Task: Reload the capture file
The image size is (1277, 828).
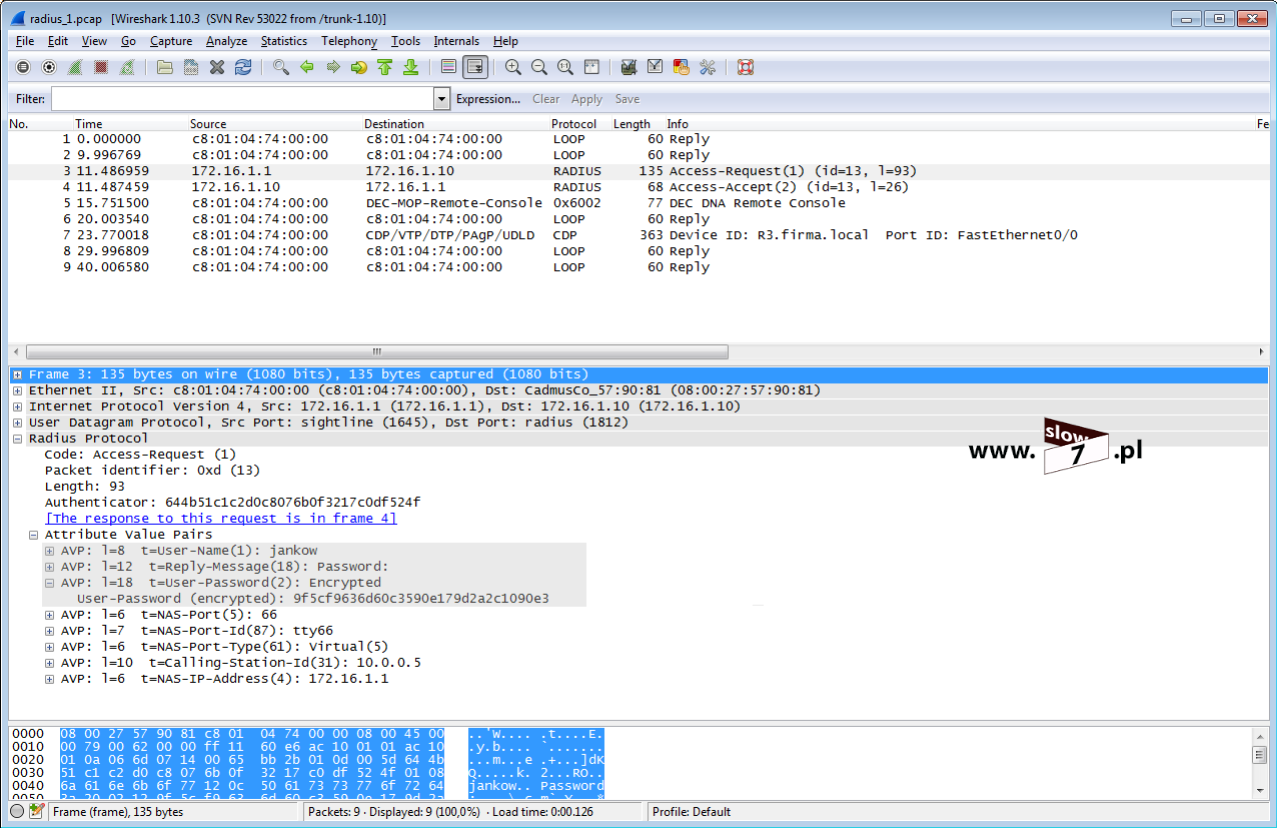Action: coord(243,67)
